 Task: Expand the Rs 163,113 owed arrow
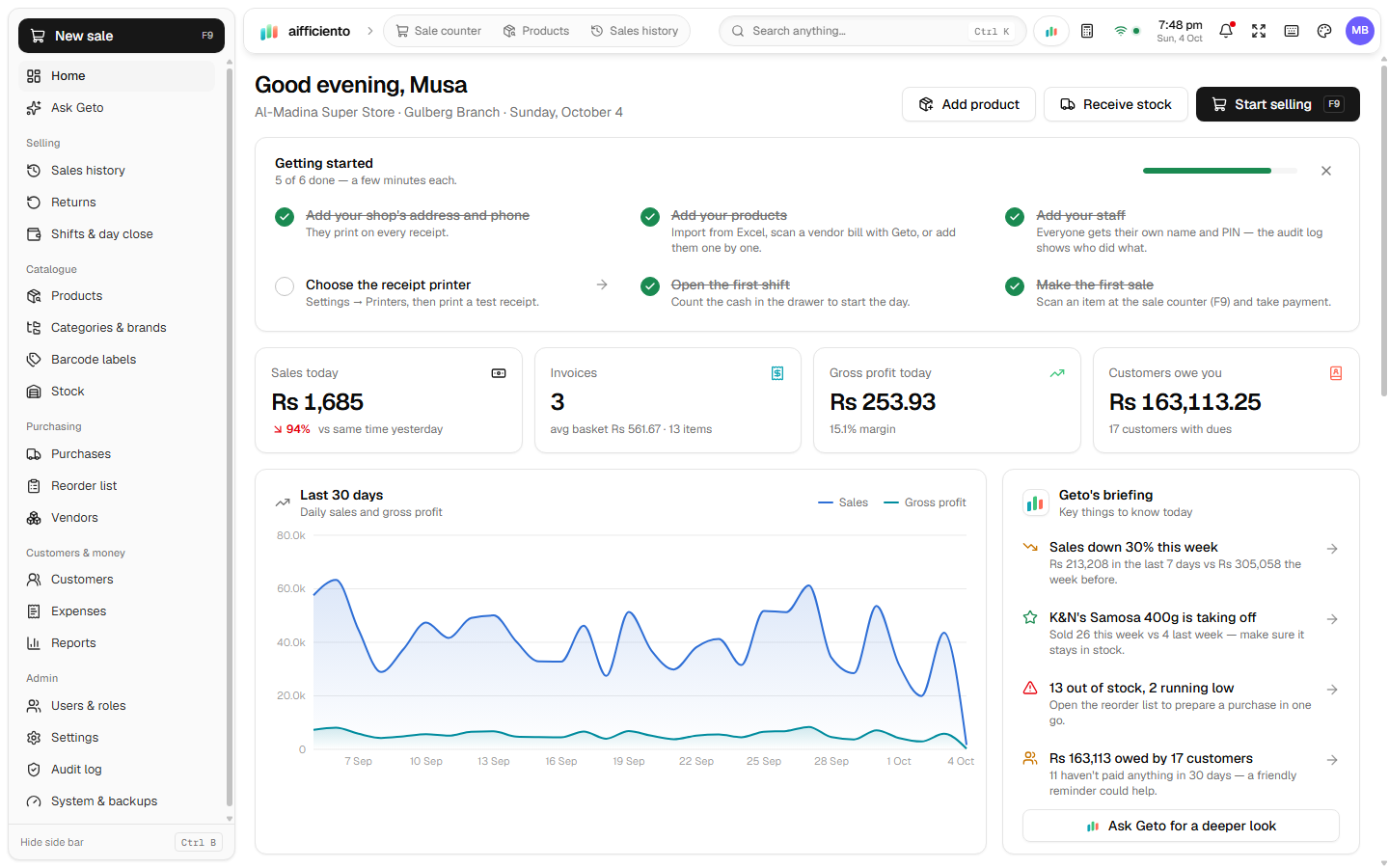pos(1332,760)
